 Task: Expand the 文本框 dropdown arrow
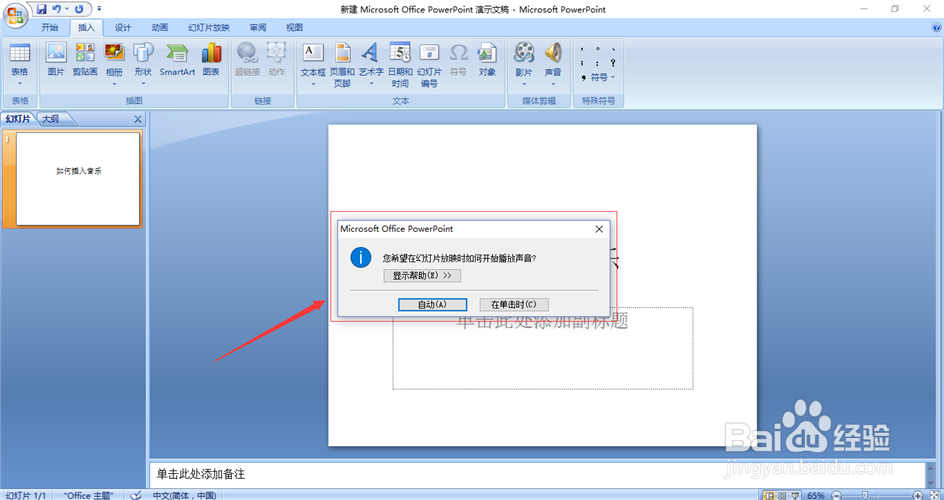[313, 84]
